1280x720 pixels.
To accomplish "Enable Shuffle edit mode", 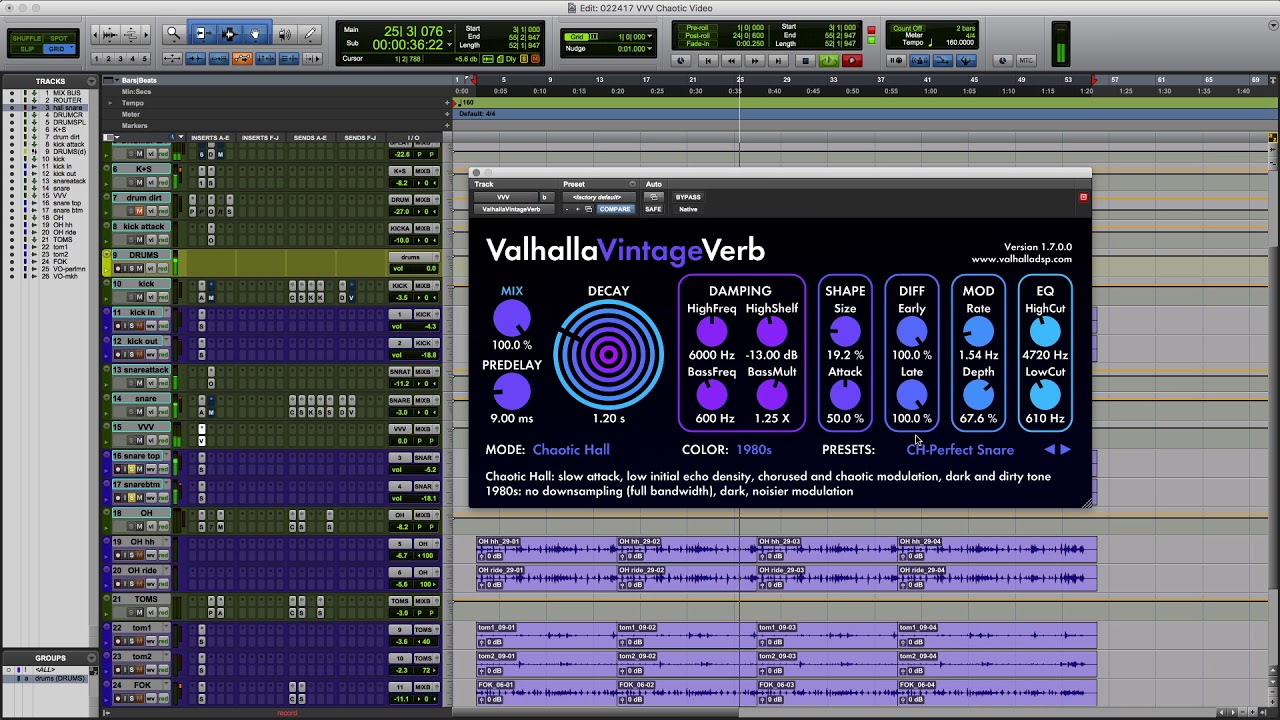I will pos(27,39).
